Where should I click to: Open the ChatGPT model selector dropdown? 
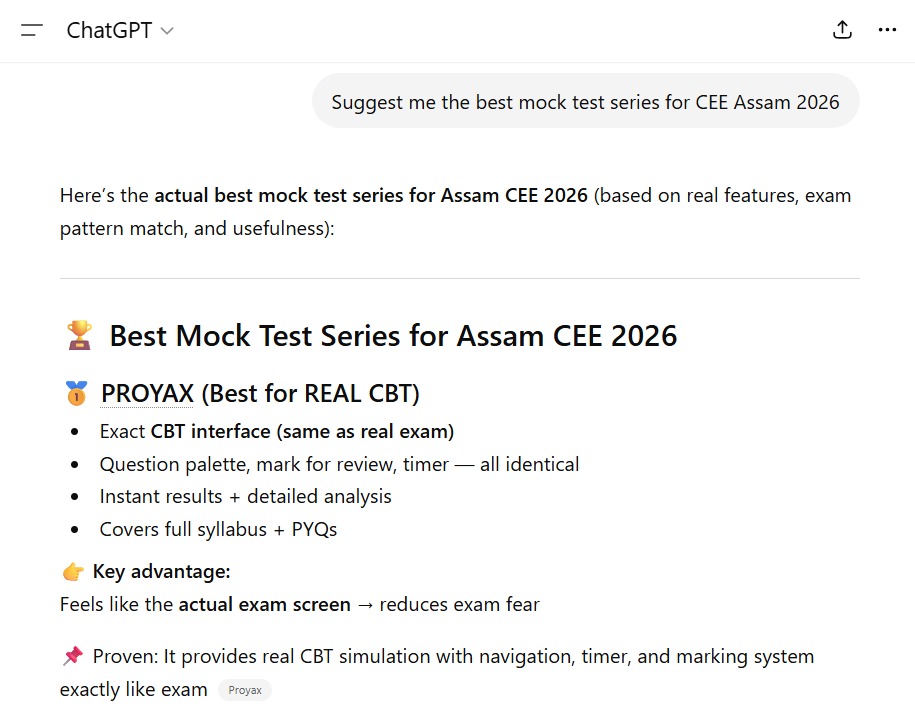(x=119, y=30)
